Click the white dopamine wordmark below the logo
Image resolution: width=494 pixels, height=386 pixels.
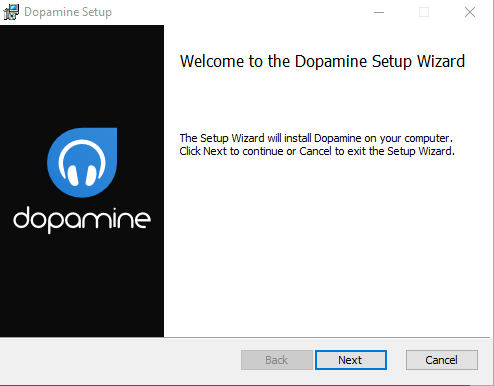click(x=82, y=219)
